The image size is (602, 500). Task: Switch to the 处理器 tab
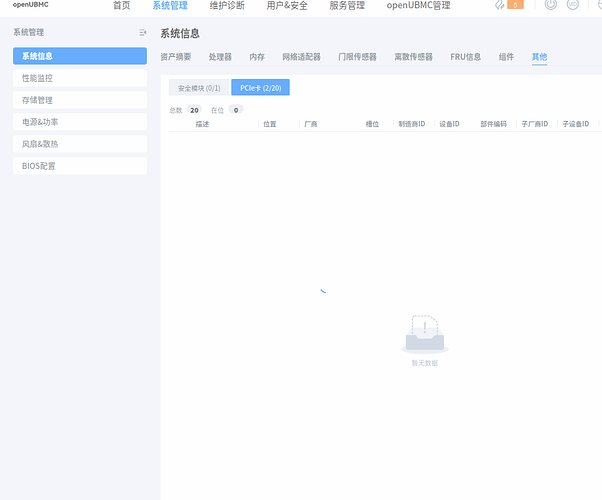220,57
